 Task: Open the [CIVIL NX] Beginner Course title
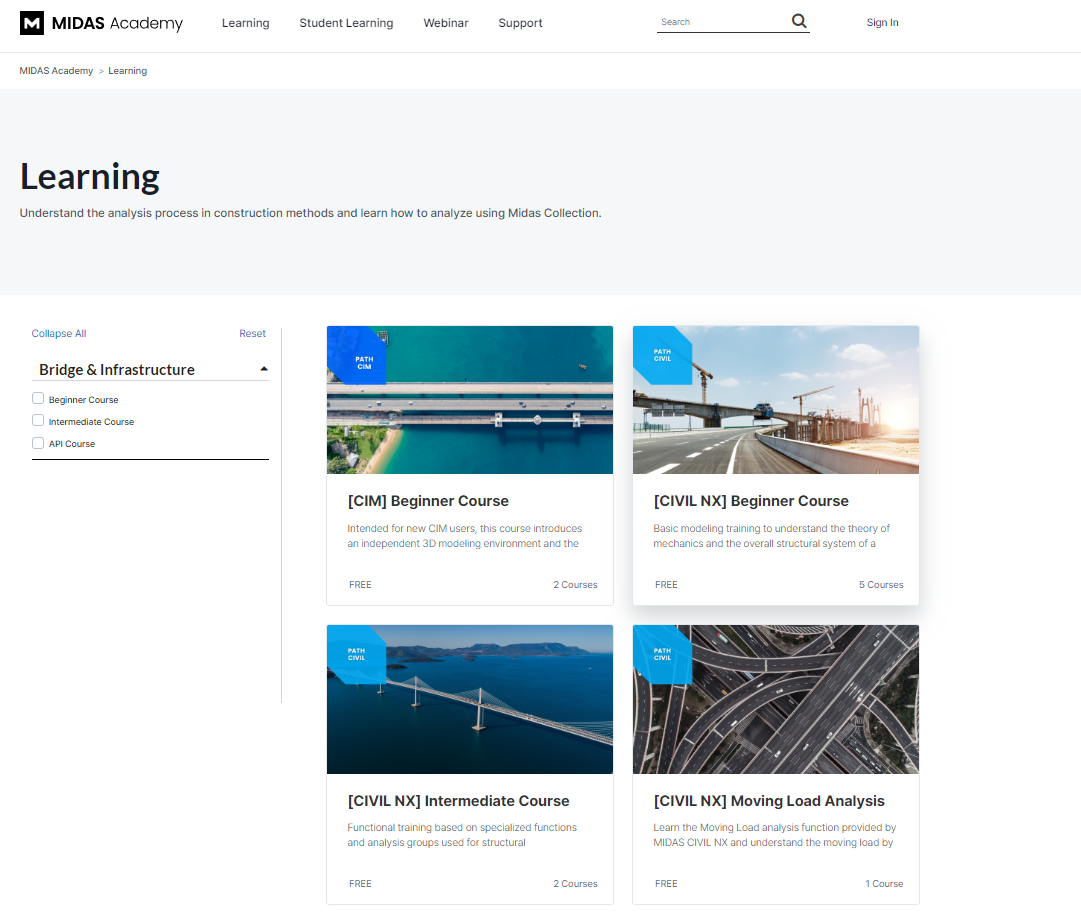pos(751,501)
